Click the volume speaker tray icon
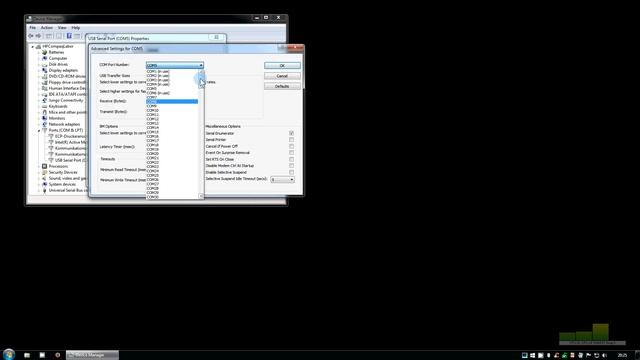 pyautogui.click(x=604, y=356)
